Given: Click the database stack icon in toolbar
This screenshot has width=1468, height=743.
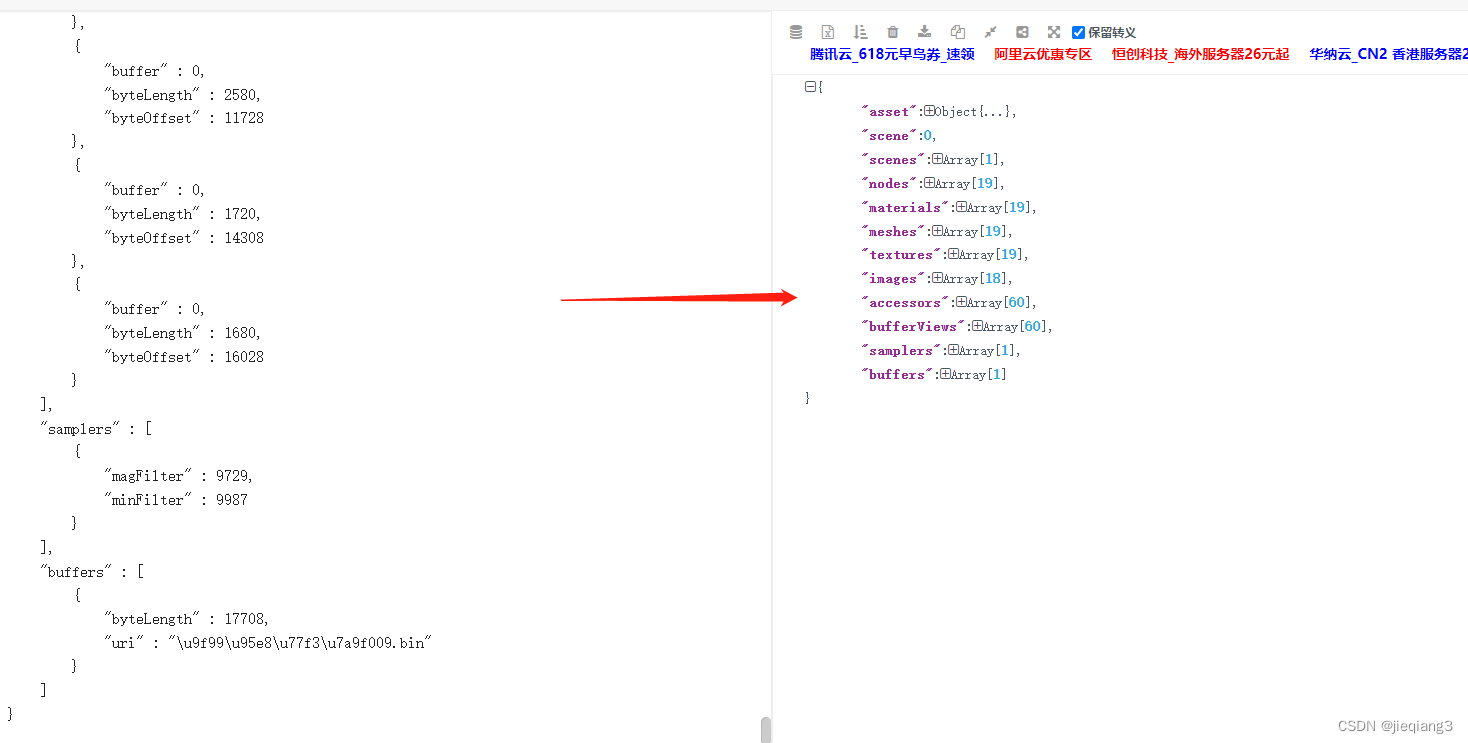Looking at the screenshot, I should (796, 32).
